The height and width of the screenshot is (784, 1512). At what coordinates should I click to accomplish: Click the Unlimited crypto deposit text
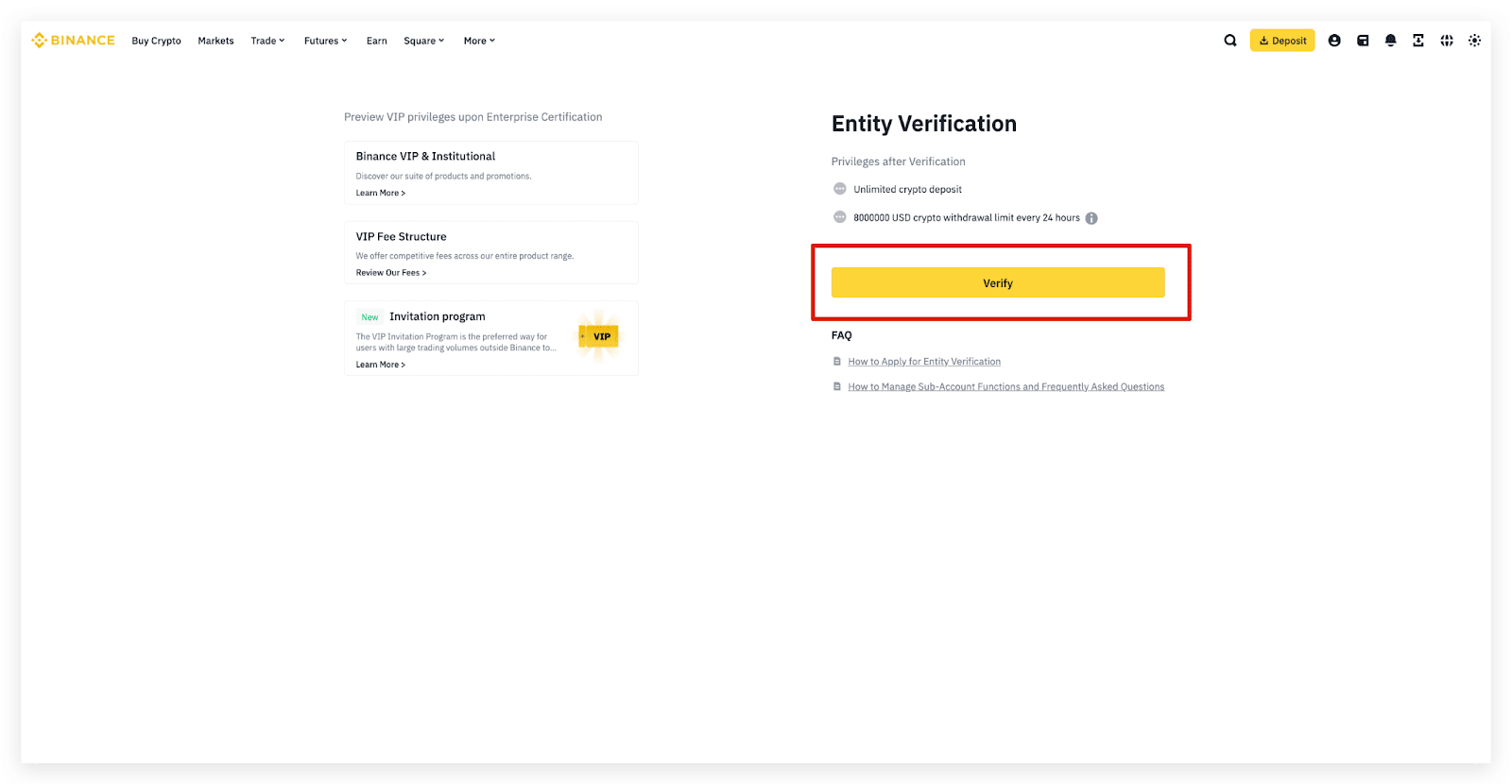(908, 189)
